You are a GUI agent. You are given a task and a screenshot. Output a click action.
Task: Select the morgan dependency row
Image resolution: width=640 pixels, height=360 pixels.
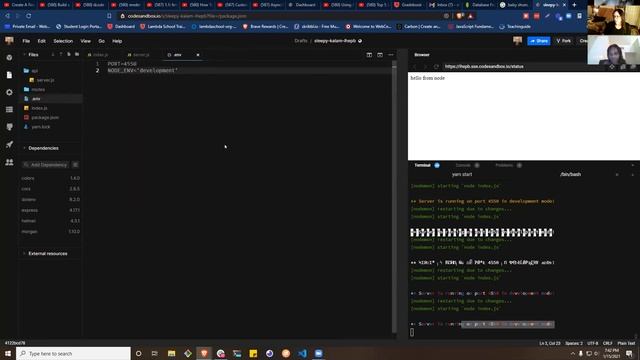[51, 231]
